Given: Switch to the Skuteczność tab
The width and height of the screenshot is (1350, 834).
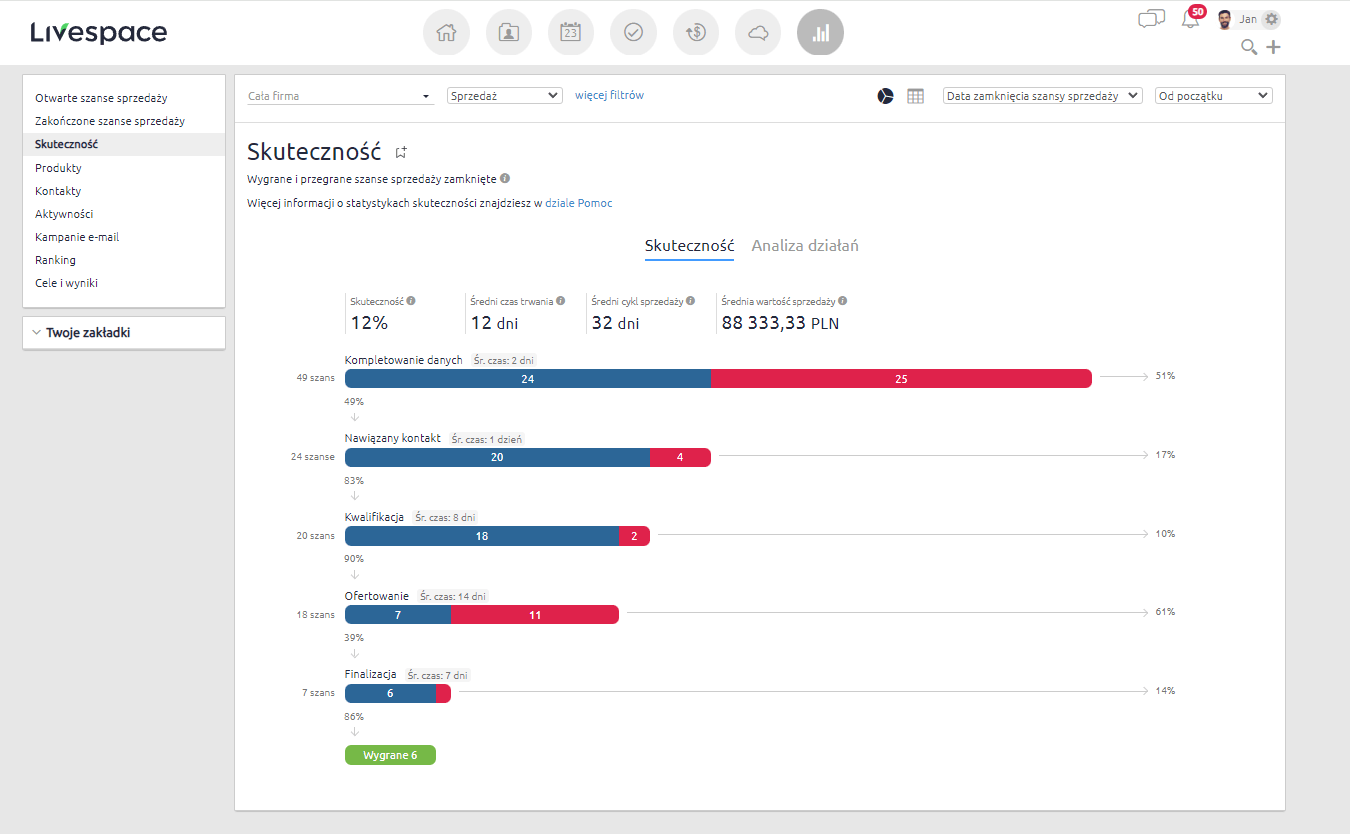Looking at the screenshot, I should [x=689, y=246].
